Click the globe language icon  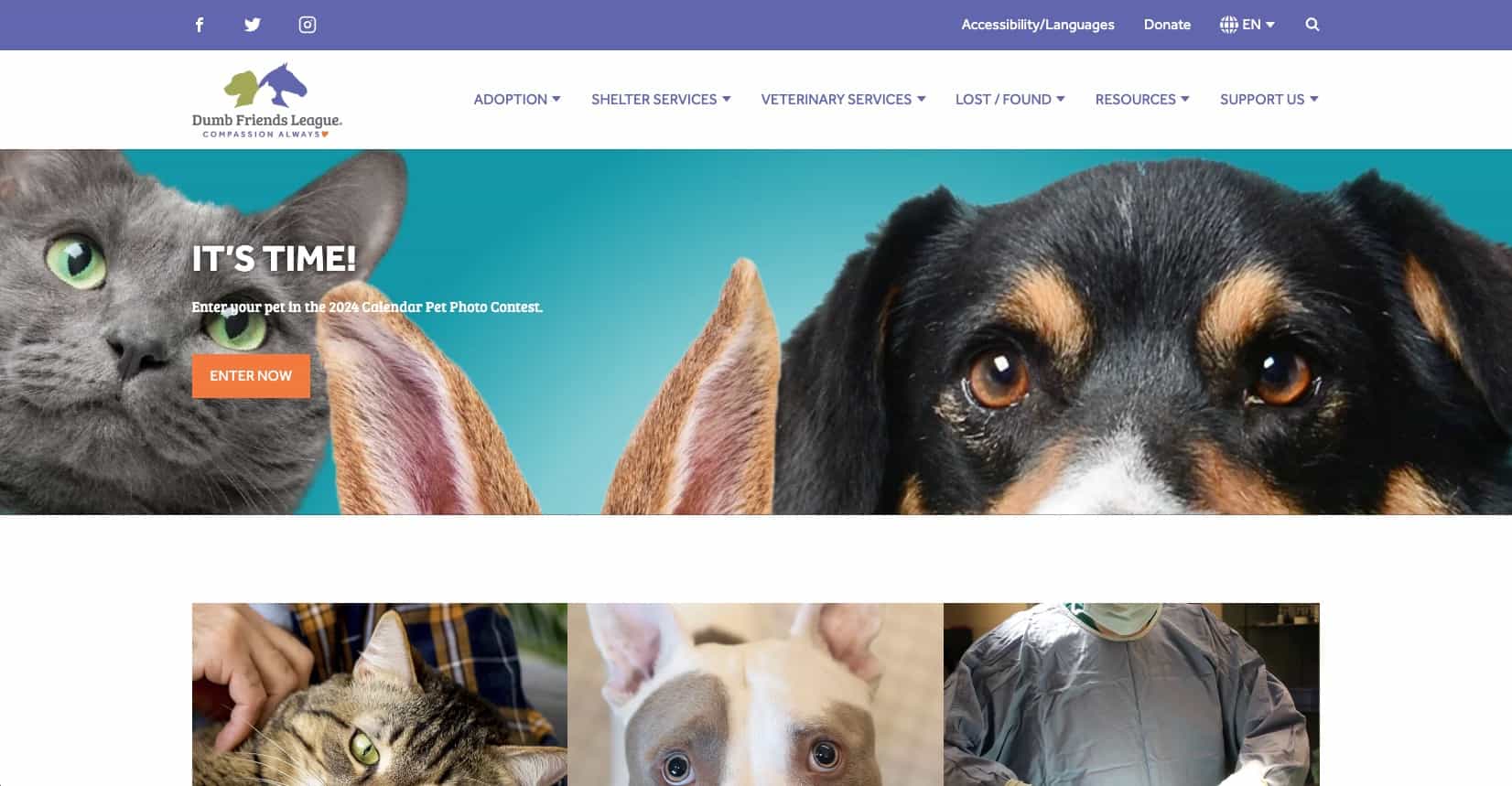click(1228, 25)
